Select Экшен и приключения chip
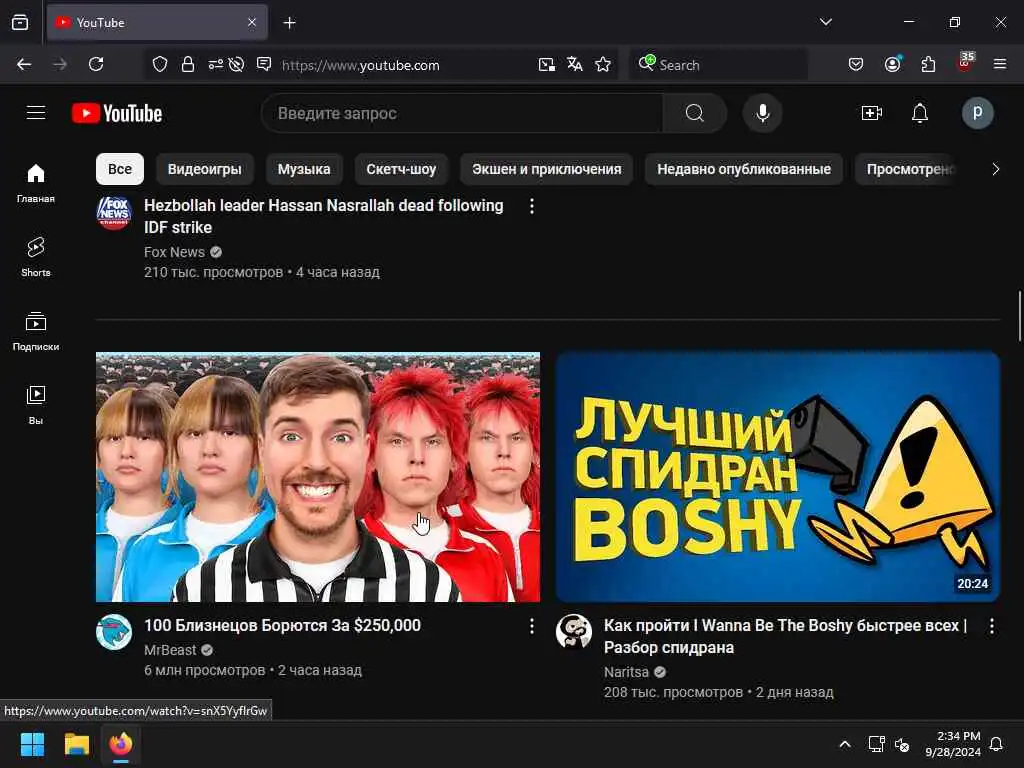The width and height of the screenshot is (1024, 768). (x=547, y=169)
